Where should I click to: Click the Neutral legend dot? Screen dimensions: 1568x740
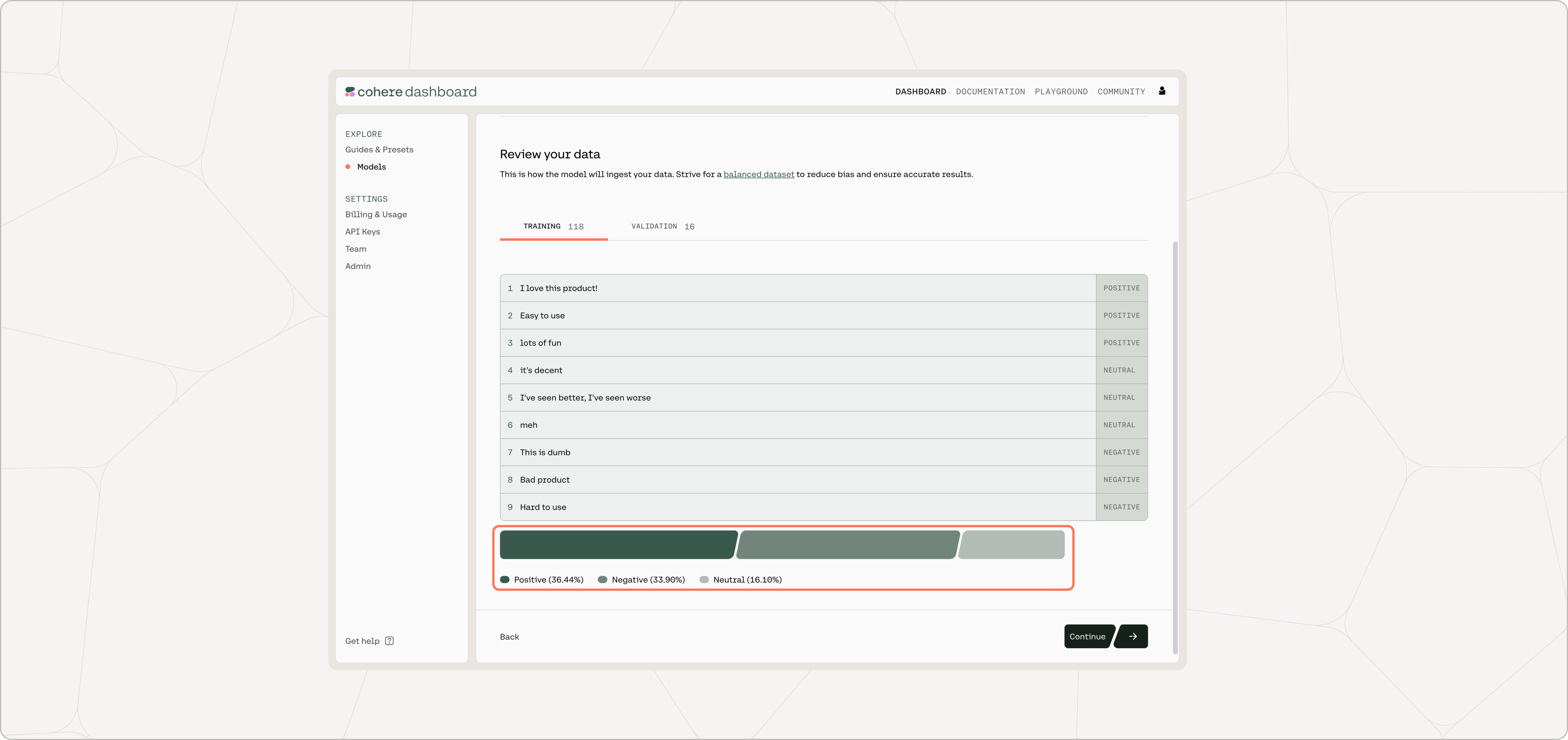704,580
